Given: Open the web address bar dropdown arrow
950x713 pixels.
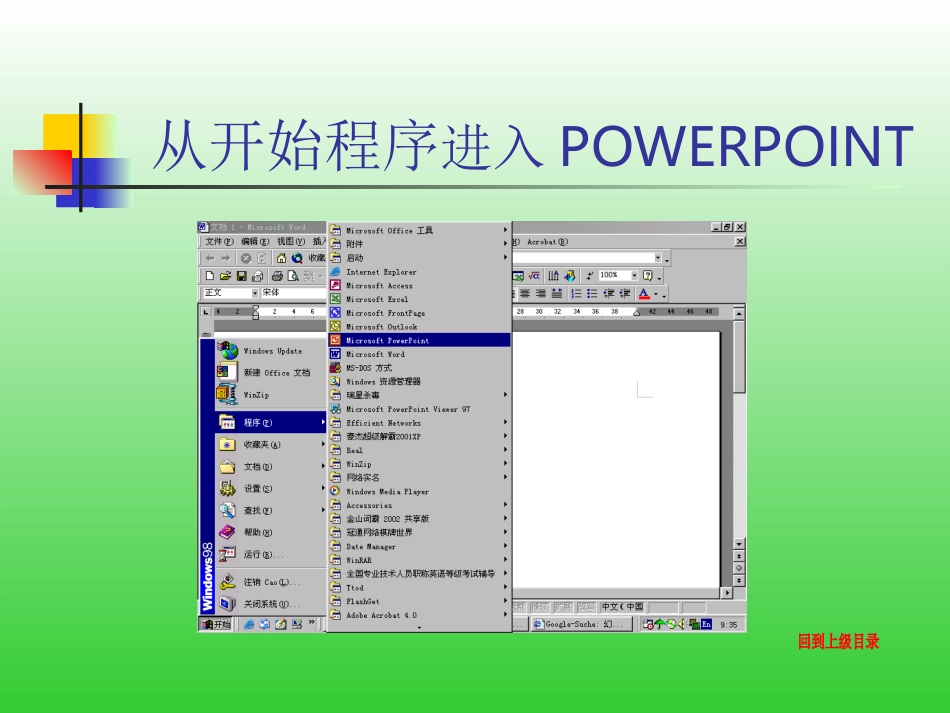Looking at the screenshot, I should coord(657,258).
